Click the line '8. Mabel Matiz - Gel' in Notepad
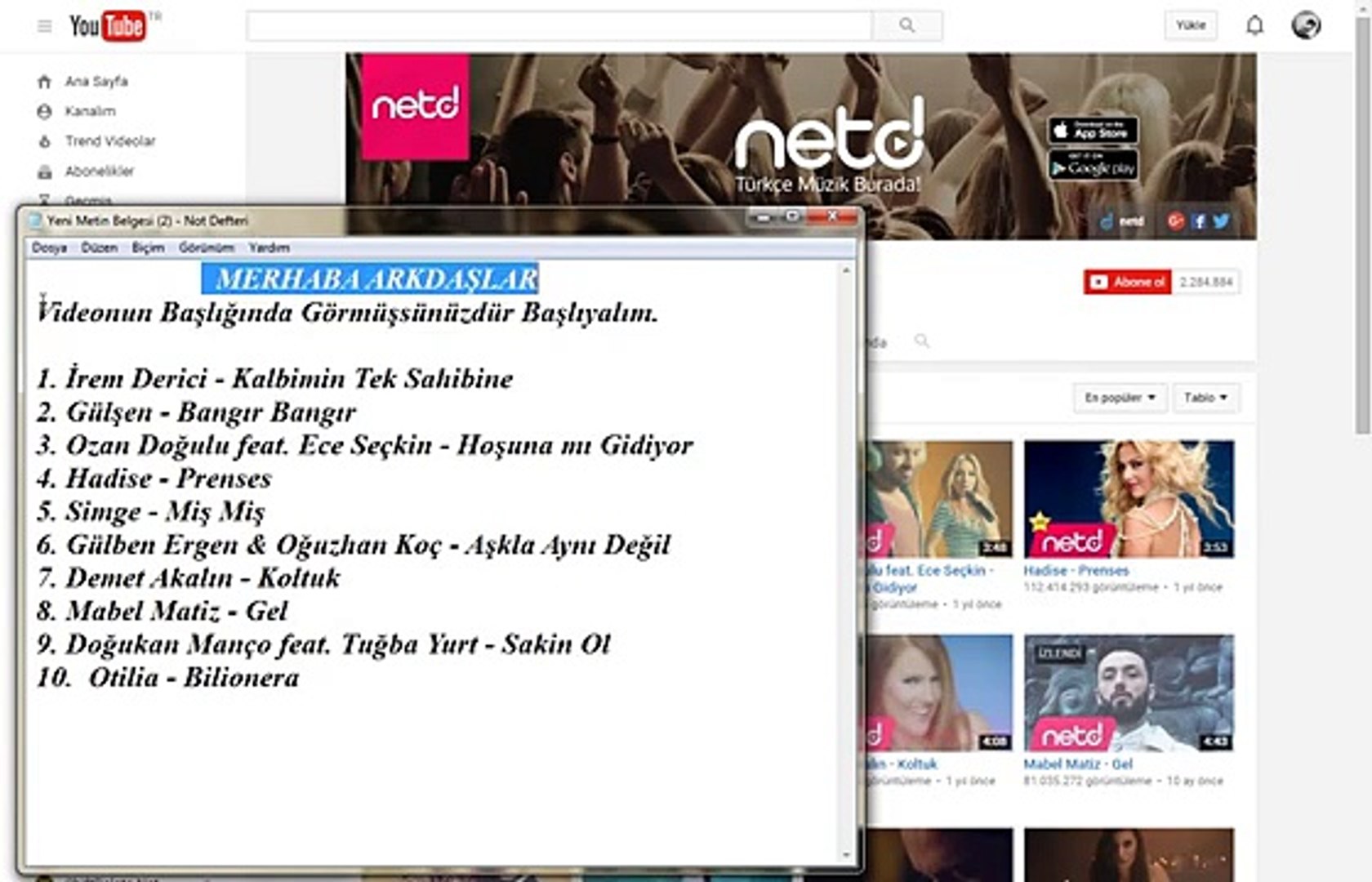The height and width of the screenshot is (882, 1372). (x=162, y=612)
